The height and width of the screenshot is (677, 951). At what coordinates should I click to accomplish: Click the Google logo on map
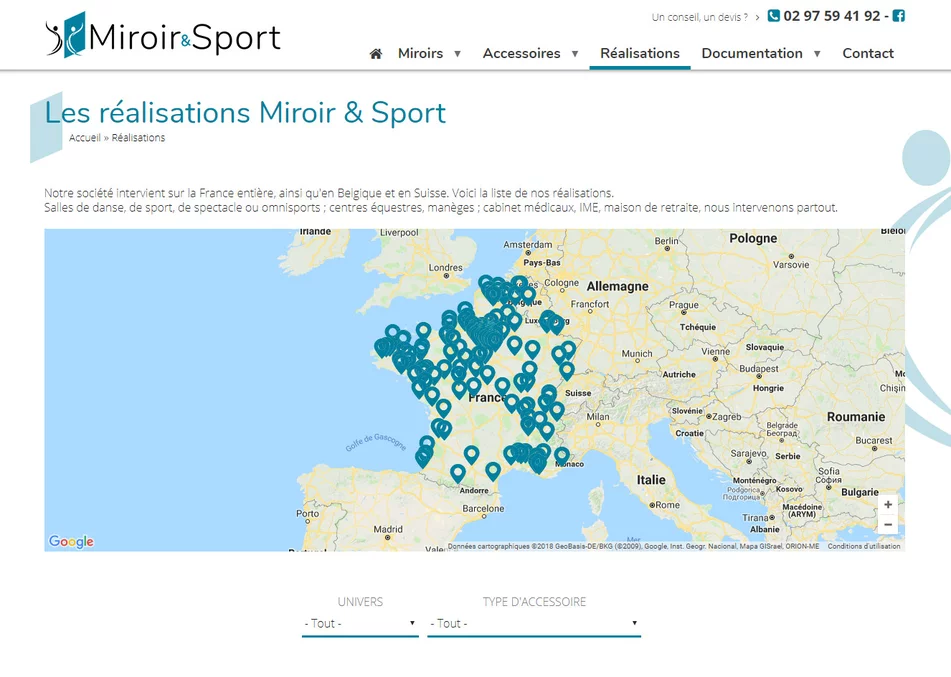[71, 542]
